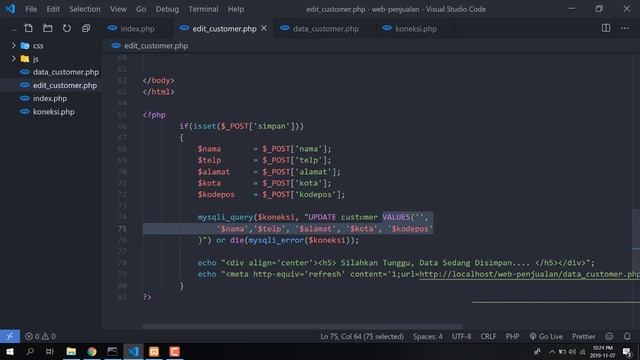Open Google Chrome from taskbar

[x=92, y=351]
